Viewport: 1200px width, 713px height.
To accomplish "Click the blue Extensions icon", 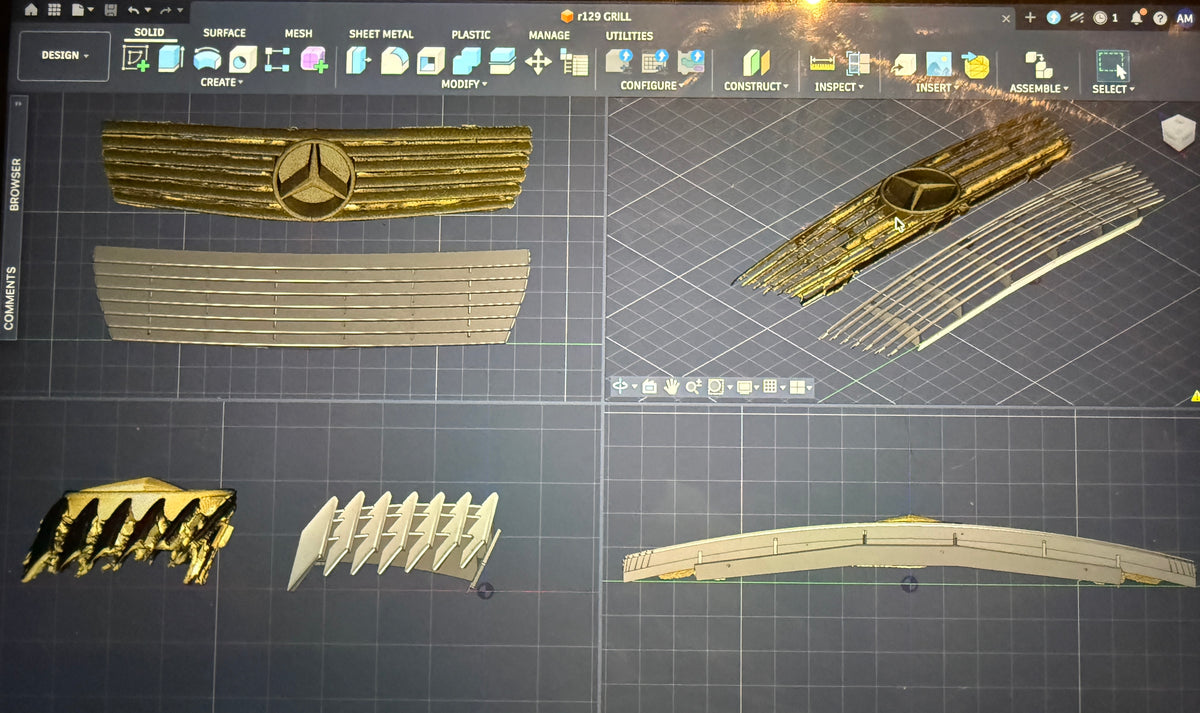I will tap(1053, 17).
